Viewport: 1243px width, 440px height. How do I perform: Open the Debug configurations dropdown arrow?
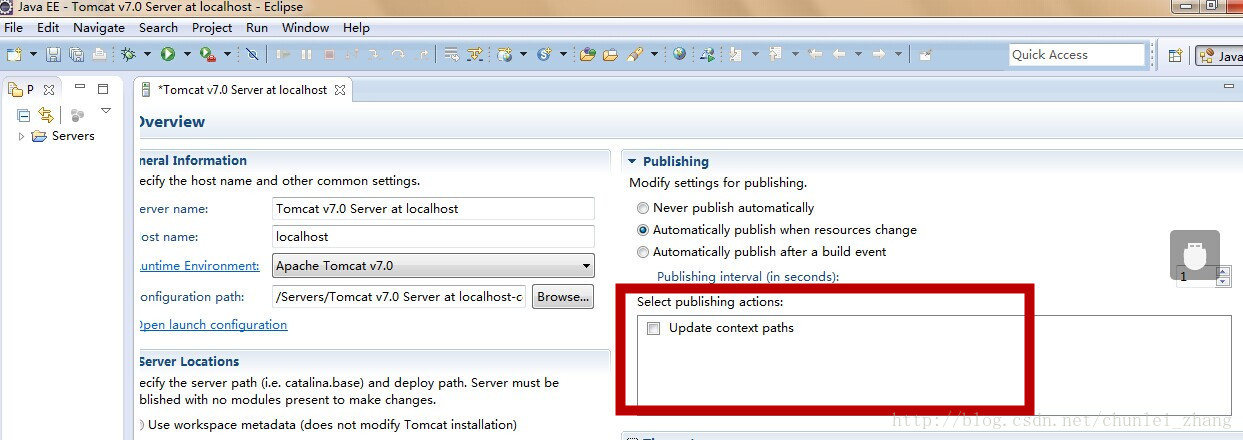(147, 54)
